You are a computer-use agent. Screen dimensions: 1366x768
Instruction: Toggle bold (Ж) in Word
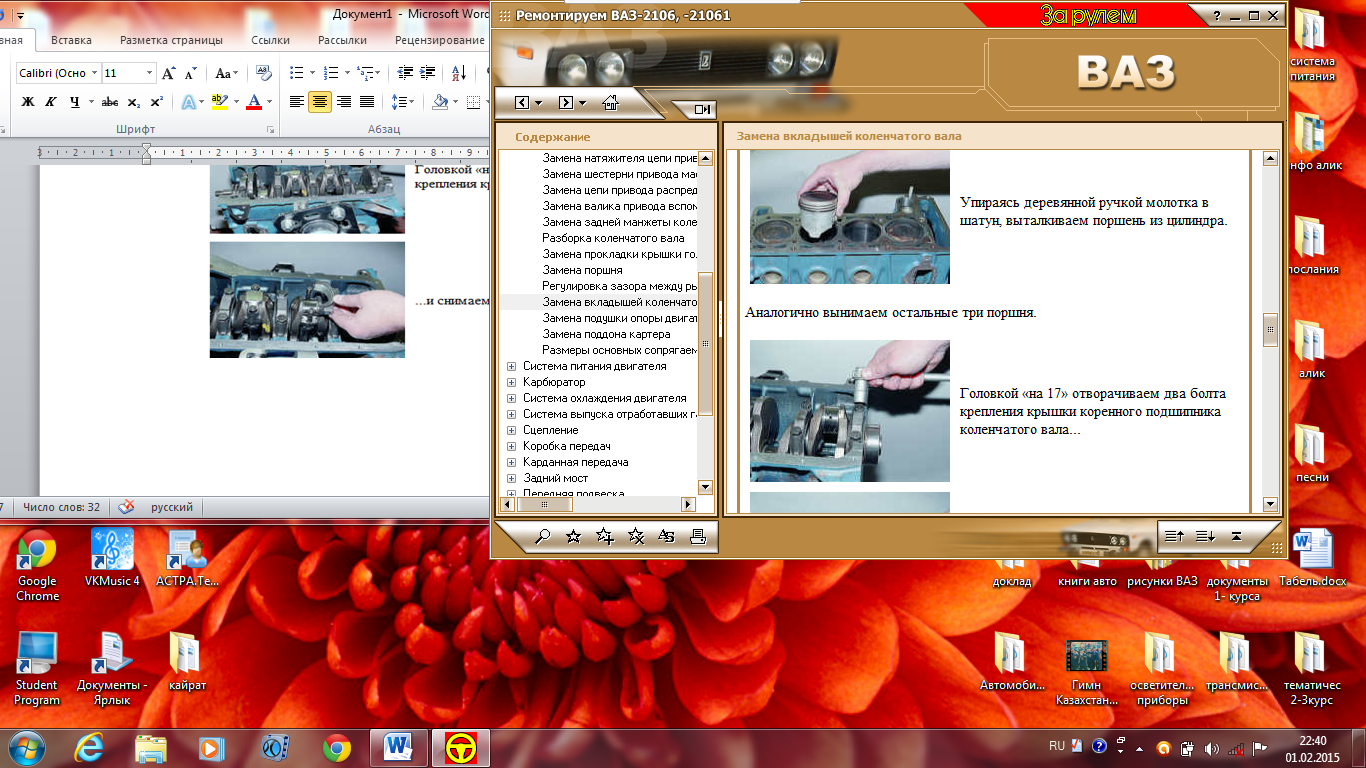pos(28,102)
